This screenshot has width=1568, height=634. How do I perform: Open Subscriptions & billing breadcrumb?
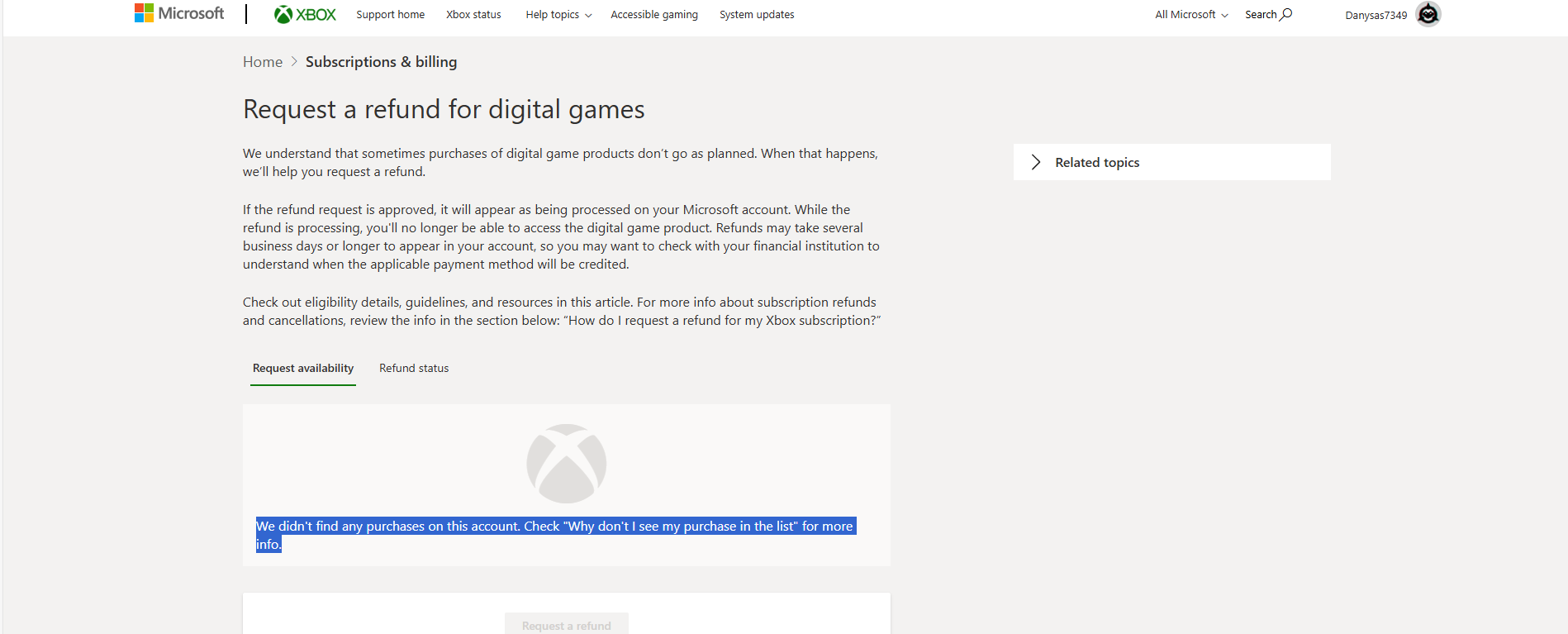381,62
